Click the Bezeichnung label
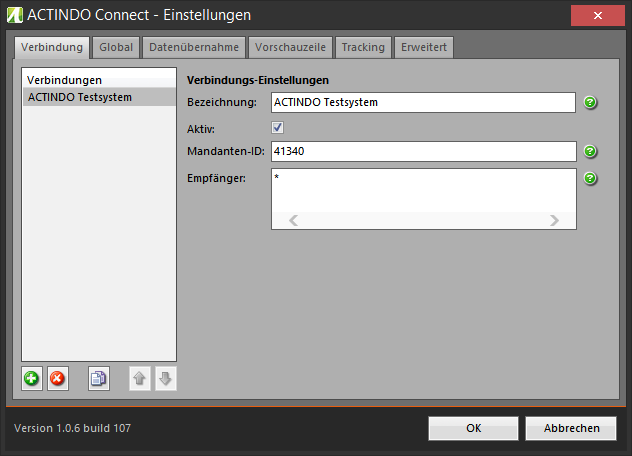The height and width of the screenshot is (456, 632). pyautogui.click(x=222, y=102)
